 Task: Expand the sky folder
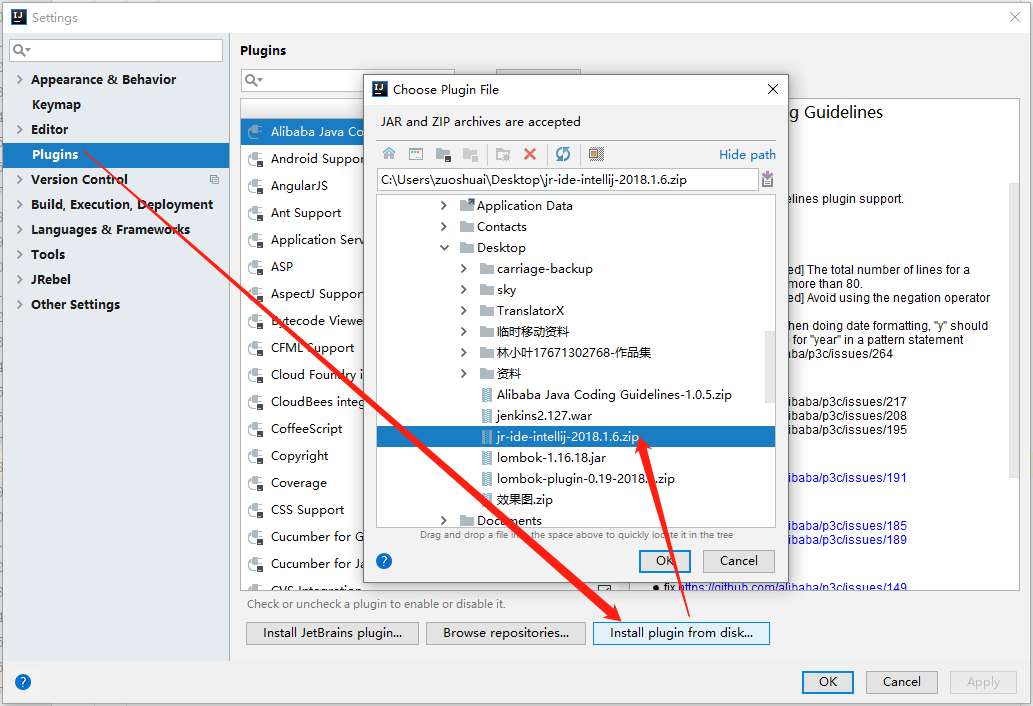464,290
